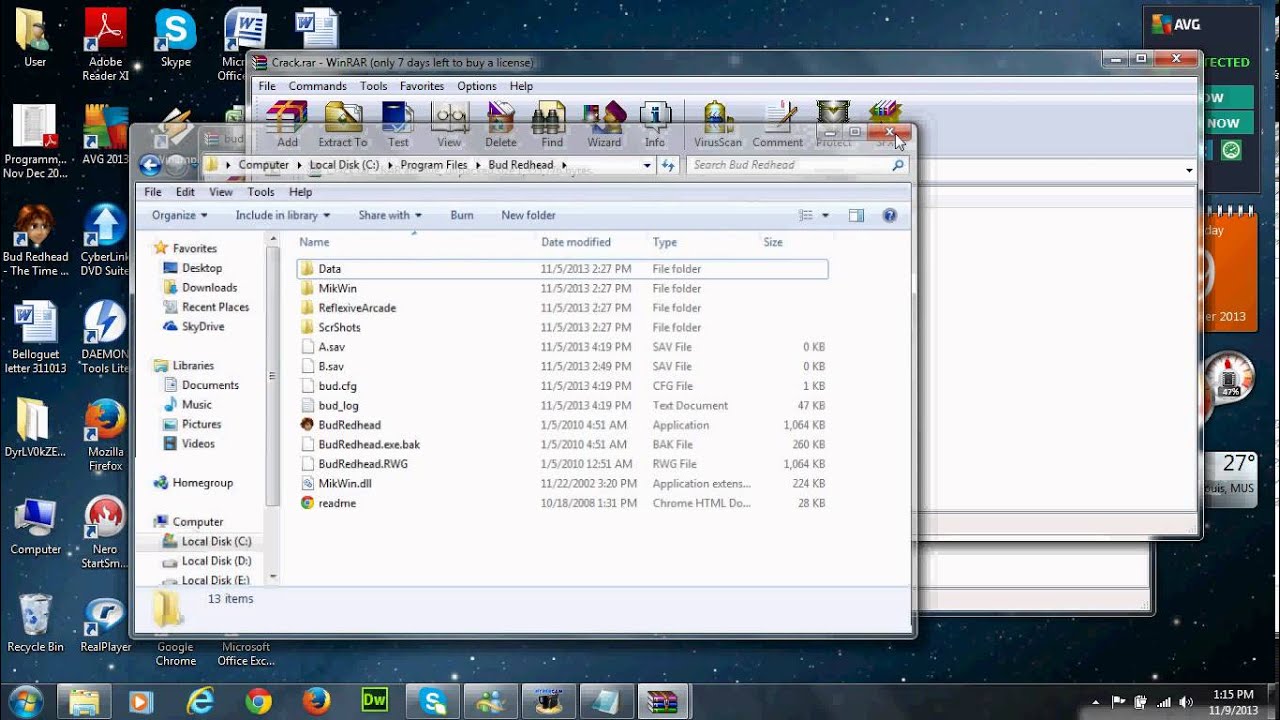Select Homegroup in navigation pane

[202, 482]
